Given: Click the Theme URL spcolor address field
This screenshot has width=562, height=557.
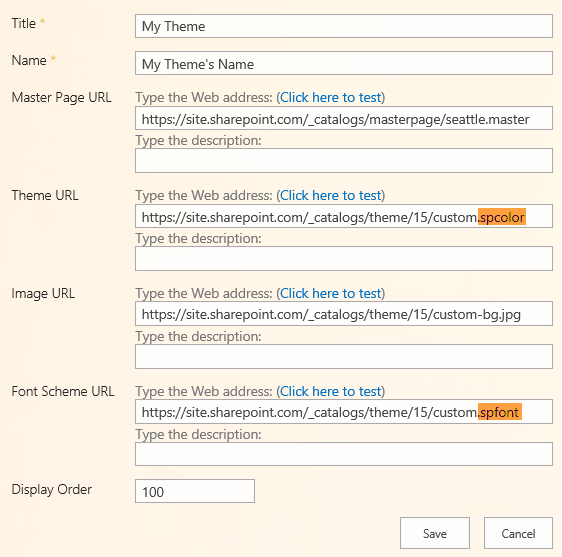Looking at the screenshot, I should coord(344,216).
